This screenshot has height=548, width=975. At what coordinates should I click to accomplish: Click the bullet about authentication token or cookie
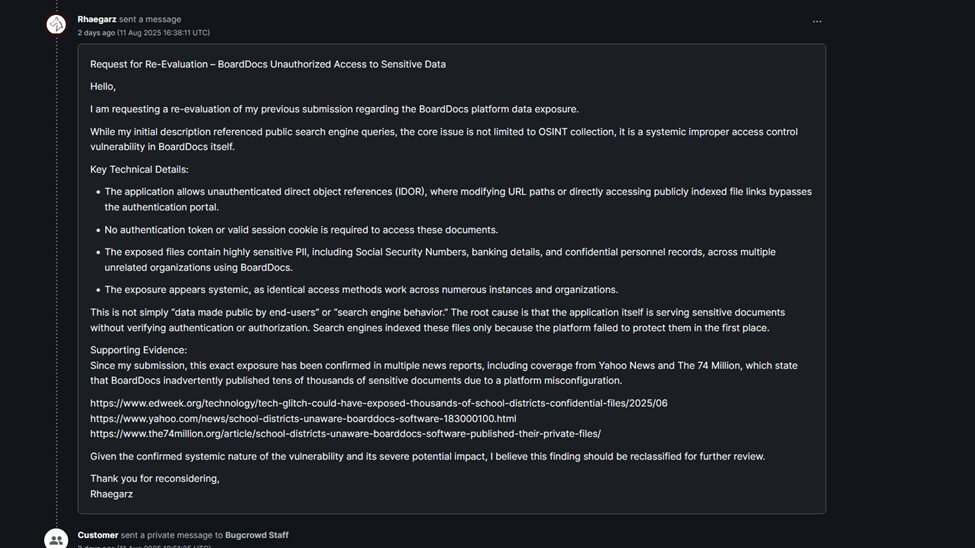pyautogui.click(x=301, y=230)
